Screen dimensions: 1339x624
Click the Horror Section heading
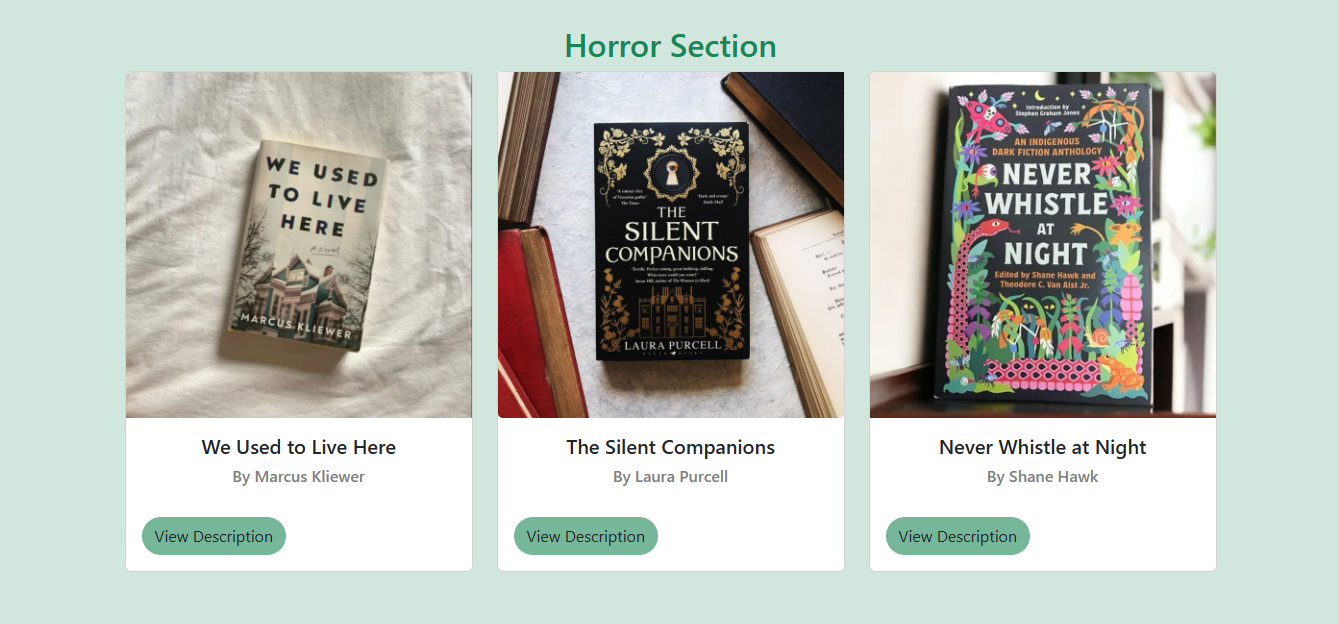click(x=670, y=46)
